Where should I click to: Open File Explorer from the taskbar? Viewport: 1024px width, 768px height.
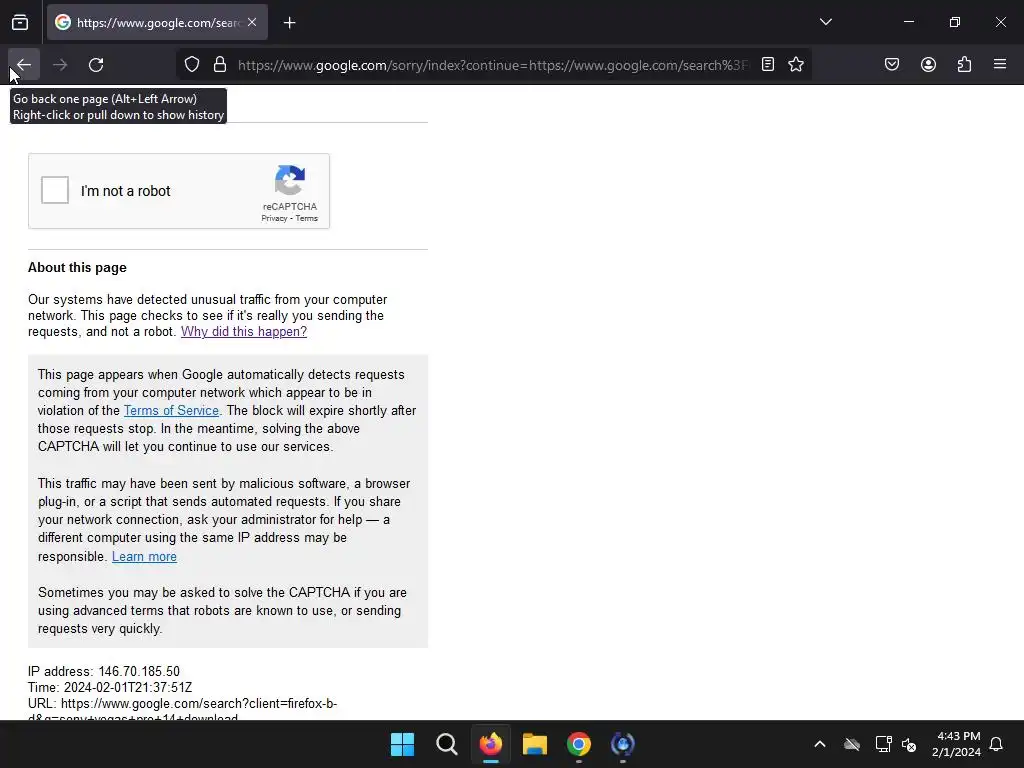(x=534, y=744)
